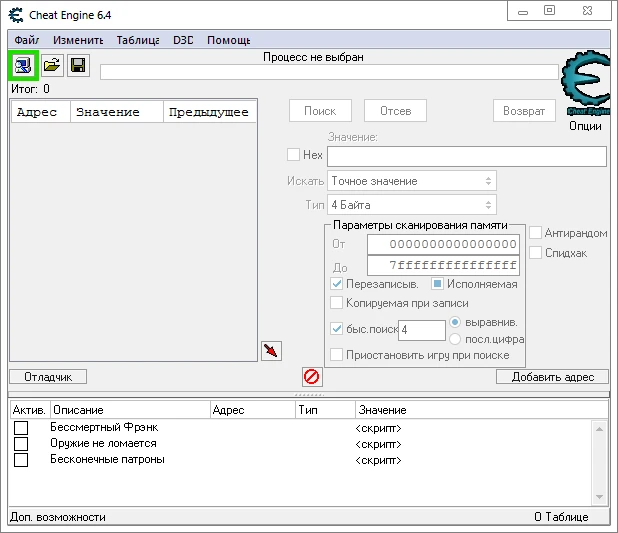Screen dimensions: 618x533
Task: Click Значение column header in cheat table
Action: click(x=482, y=410)
